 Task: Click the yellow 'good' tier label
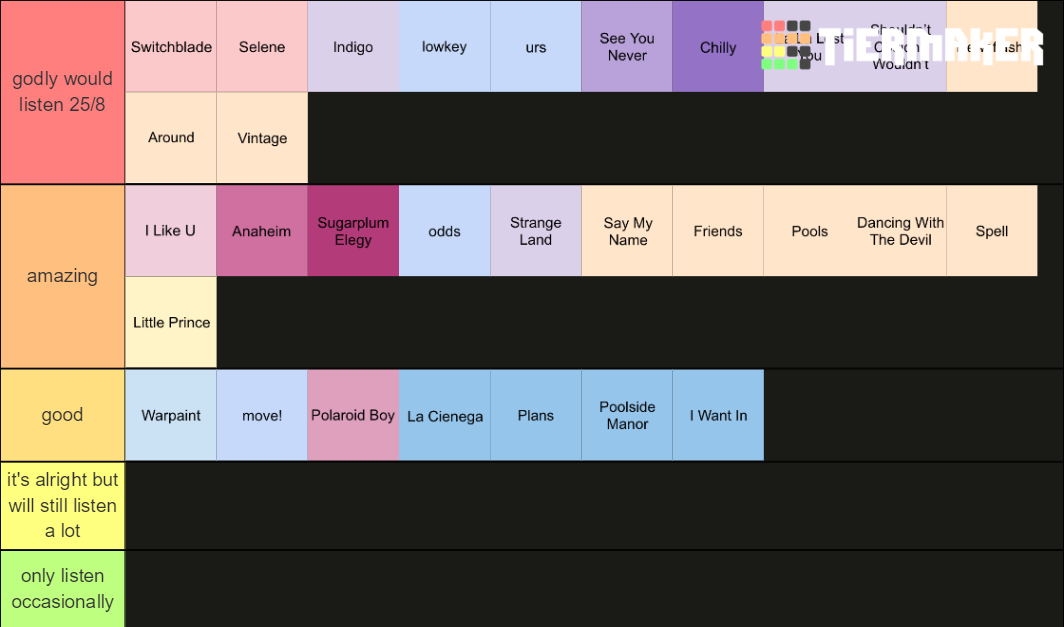click(62, 415)
